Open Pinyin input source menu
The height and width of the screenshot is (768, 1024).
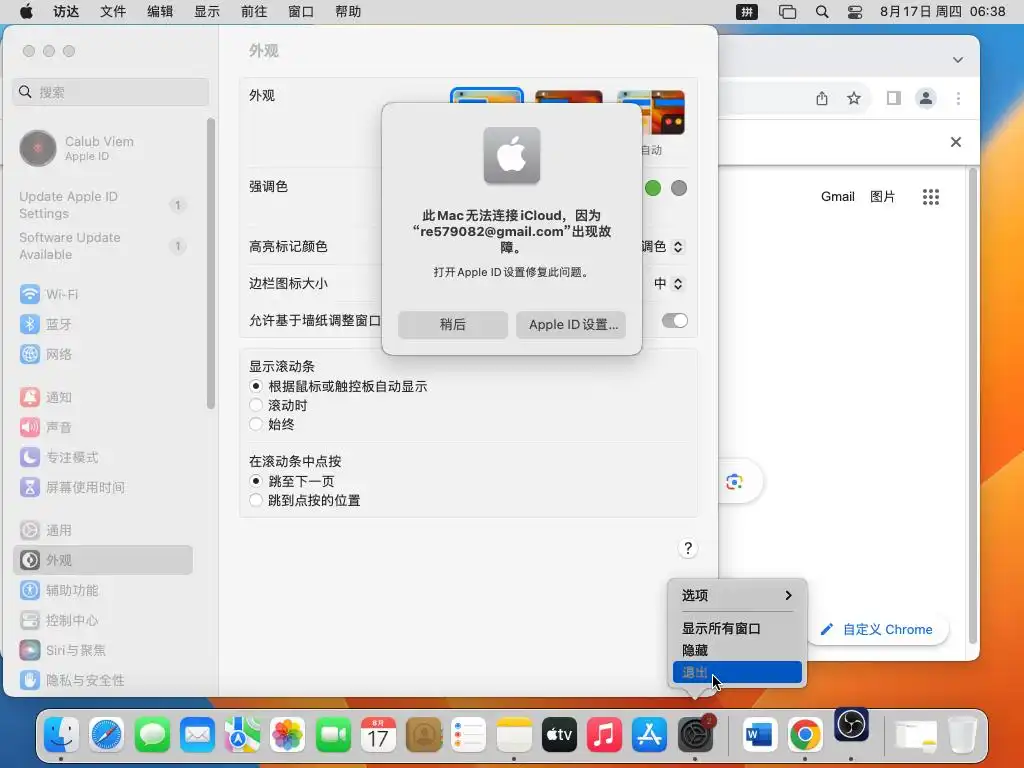click(x=747, y=12)
